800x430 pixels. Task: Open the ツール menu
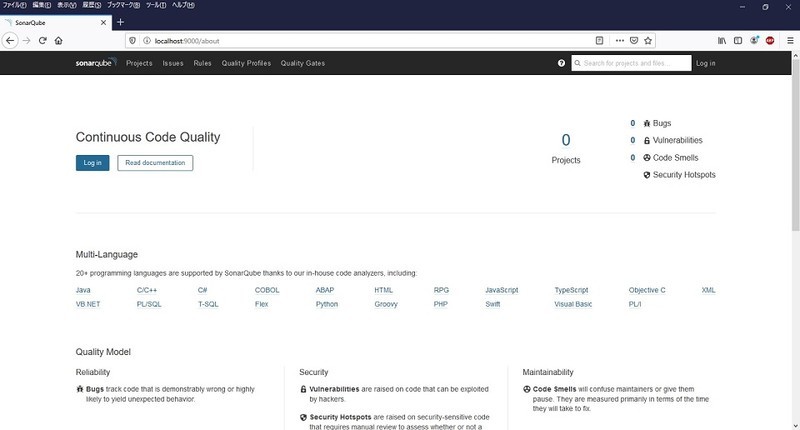point(156,5)
